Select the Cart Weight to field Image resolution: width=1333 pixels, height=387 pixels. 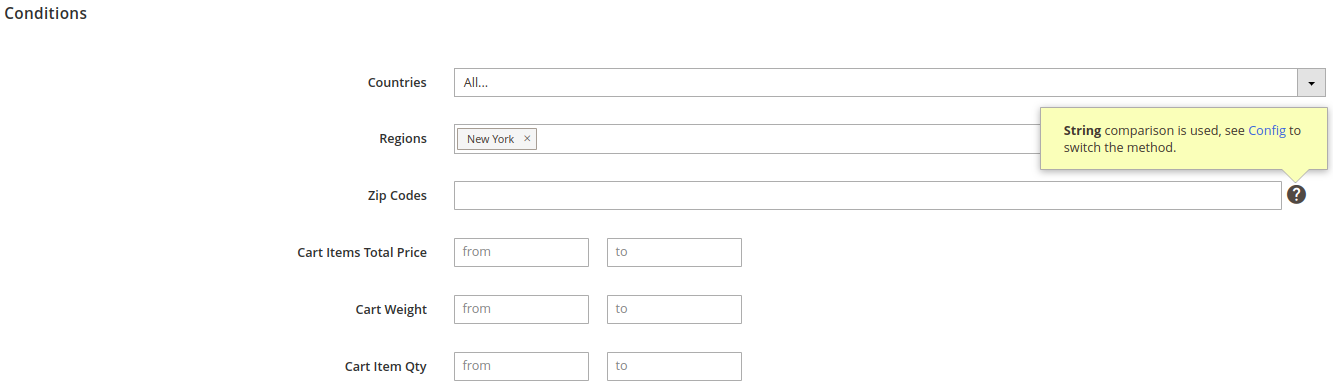click(x=674, y=309)
